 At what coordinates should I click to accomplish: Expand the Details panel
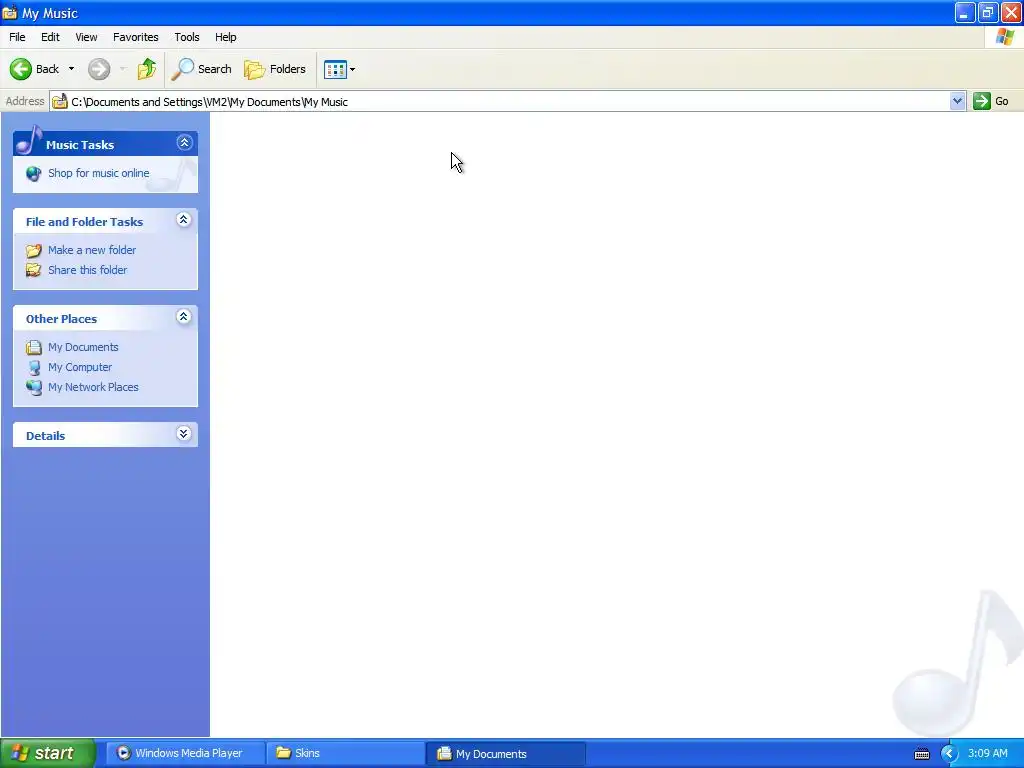pyautogui.click(x=184, y=434)
